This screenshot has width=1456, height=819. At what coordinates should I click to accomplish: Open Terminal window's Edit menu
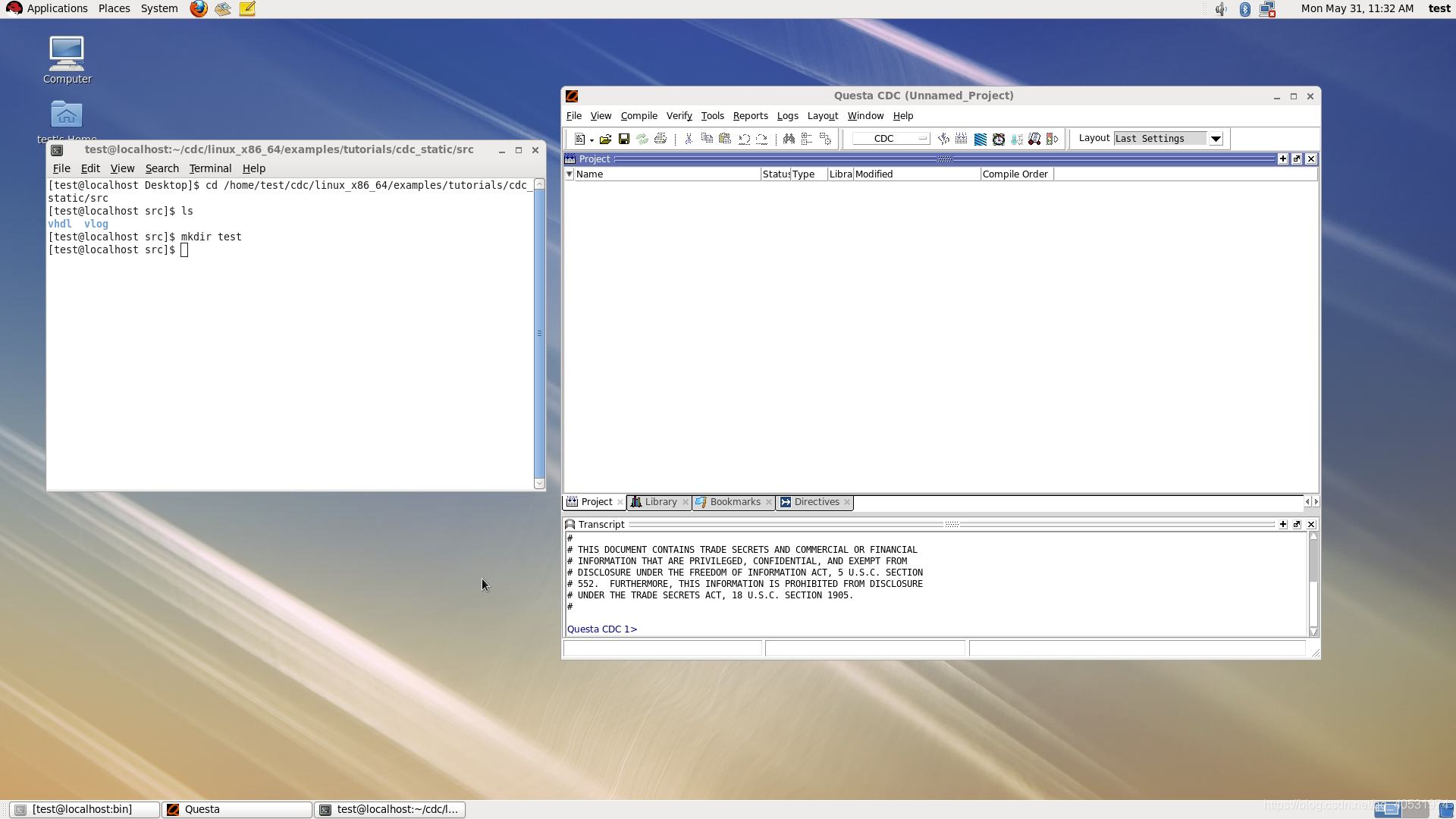click(x=90, y=168)
